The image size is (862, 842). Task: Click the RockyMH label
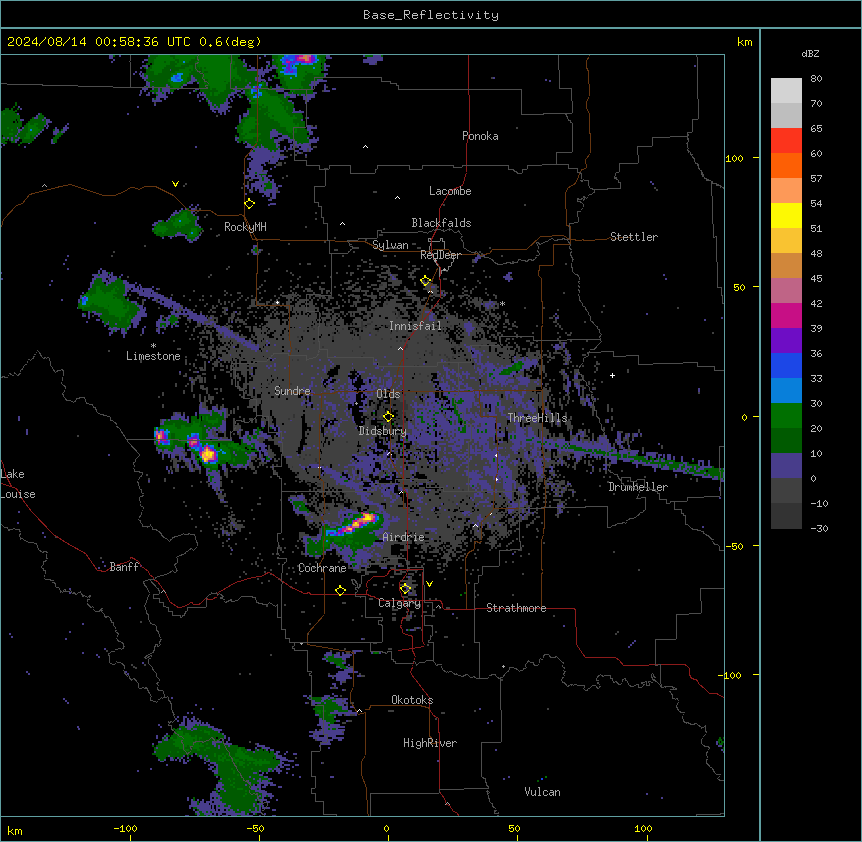[245, 226]
